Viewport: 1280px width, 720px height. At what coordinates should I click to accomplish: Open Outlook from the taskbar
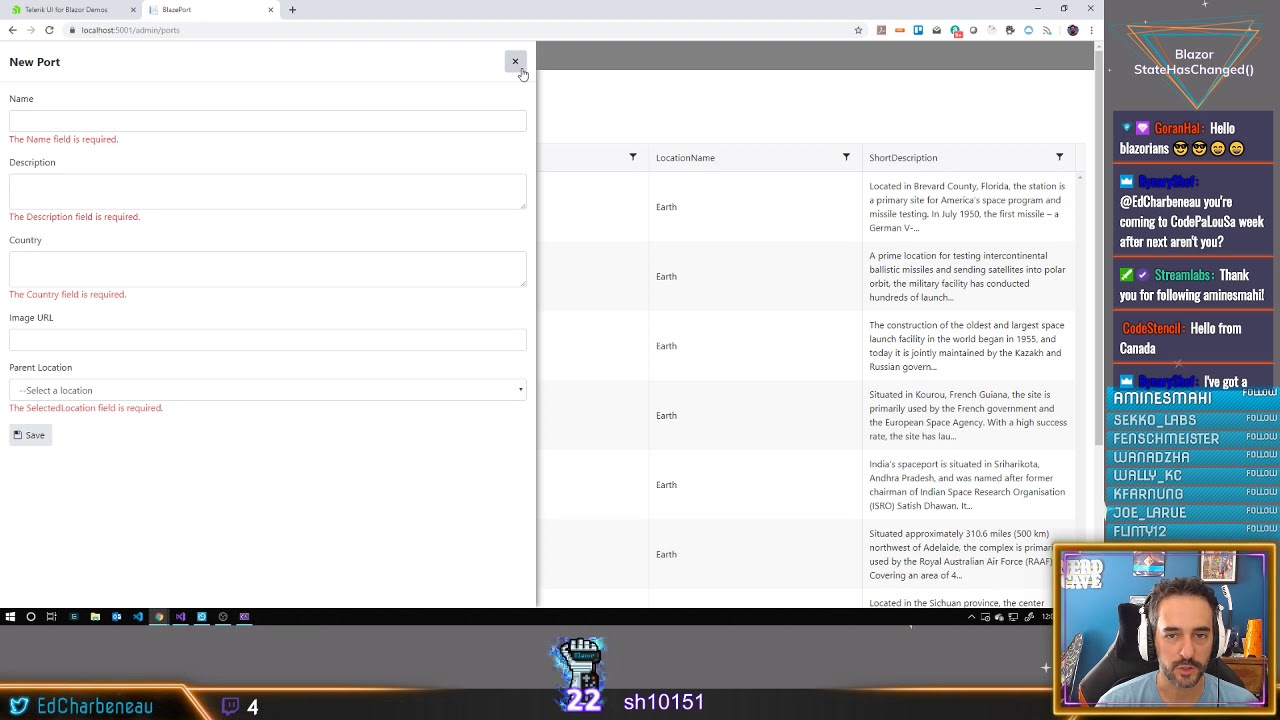(x=116, y=617)
